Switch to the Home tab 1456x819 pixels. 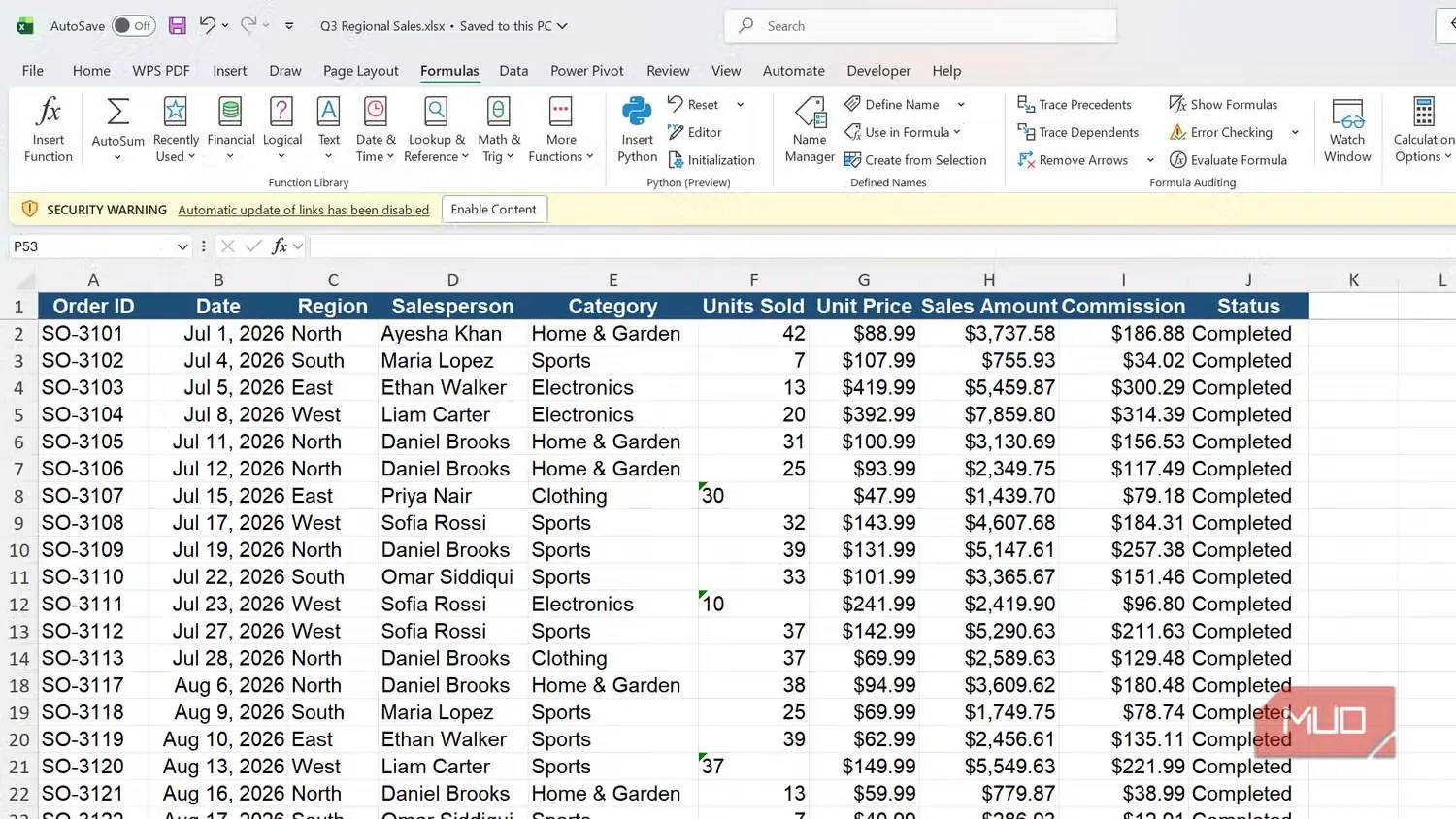pyautogui.click(x=91, y=71)
